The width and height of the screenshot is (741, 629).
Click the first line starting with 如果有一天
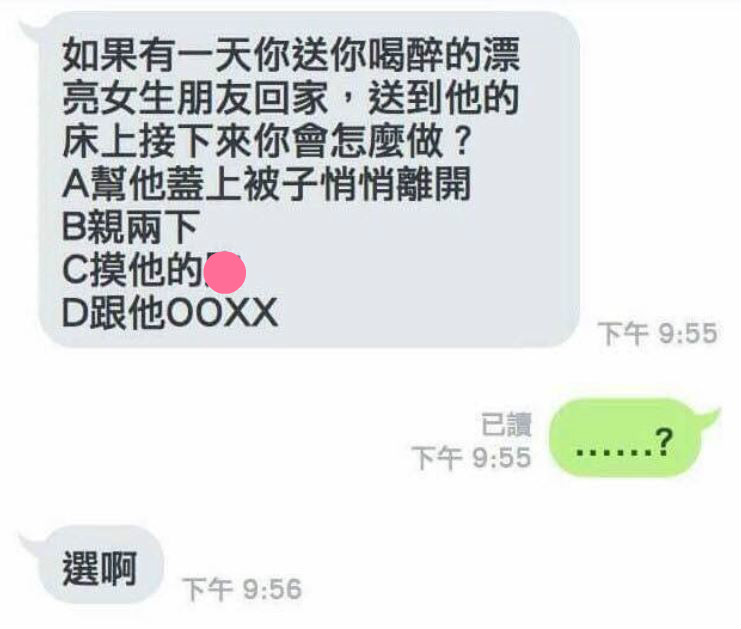291,55
